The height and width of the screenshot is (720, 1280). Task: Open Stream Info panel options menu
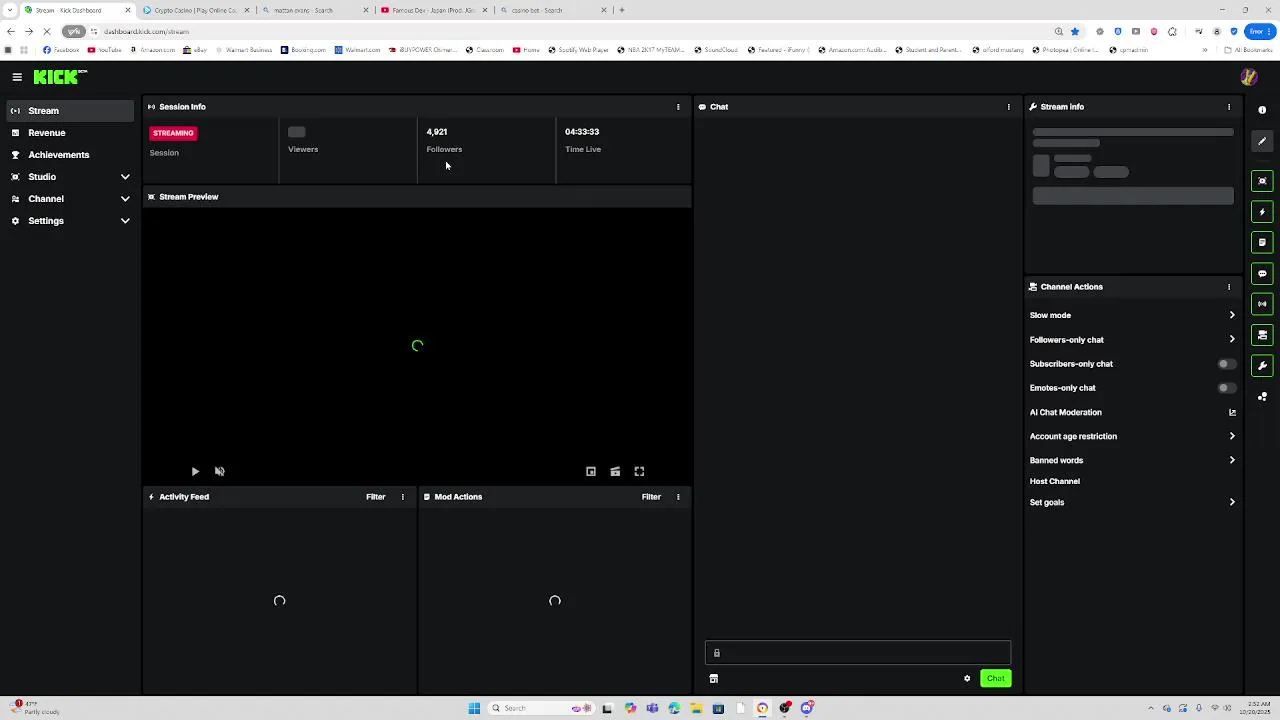(x=1229, y=107)
